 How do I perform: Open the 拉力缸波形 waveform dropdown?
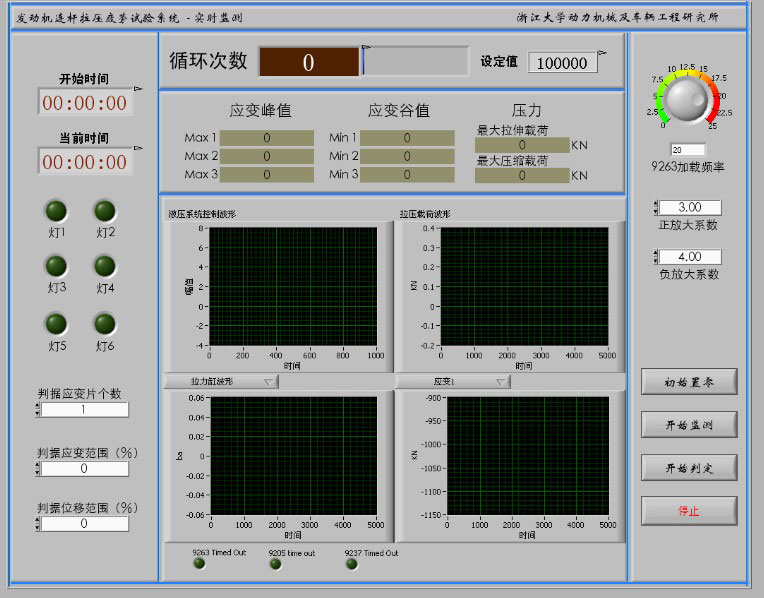pos(221,381)
